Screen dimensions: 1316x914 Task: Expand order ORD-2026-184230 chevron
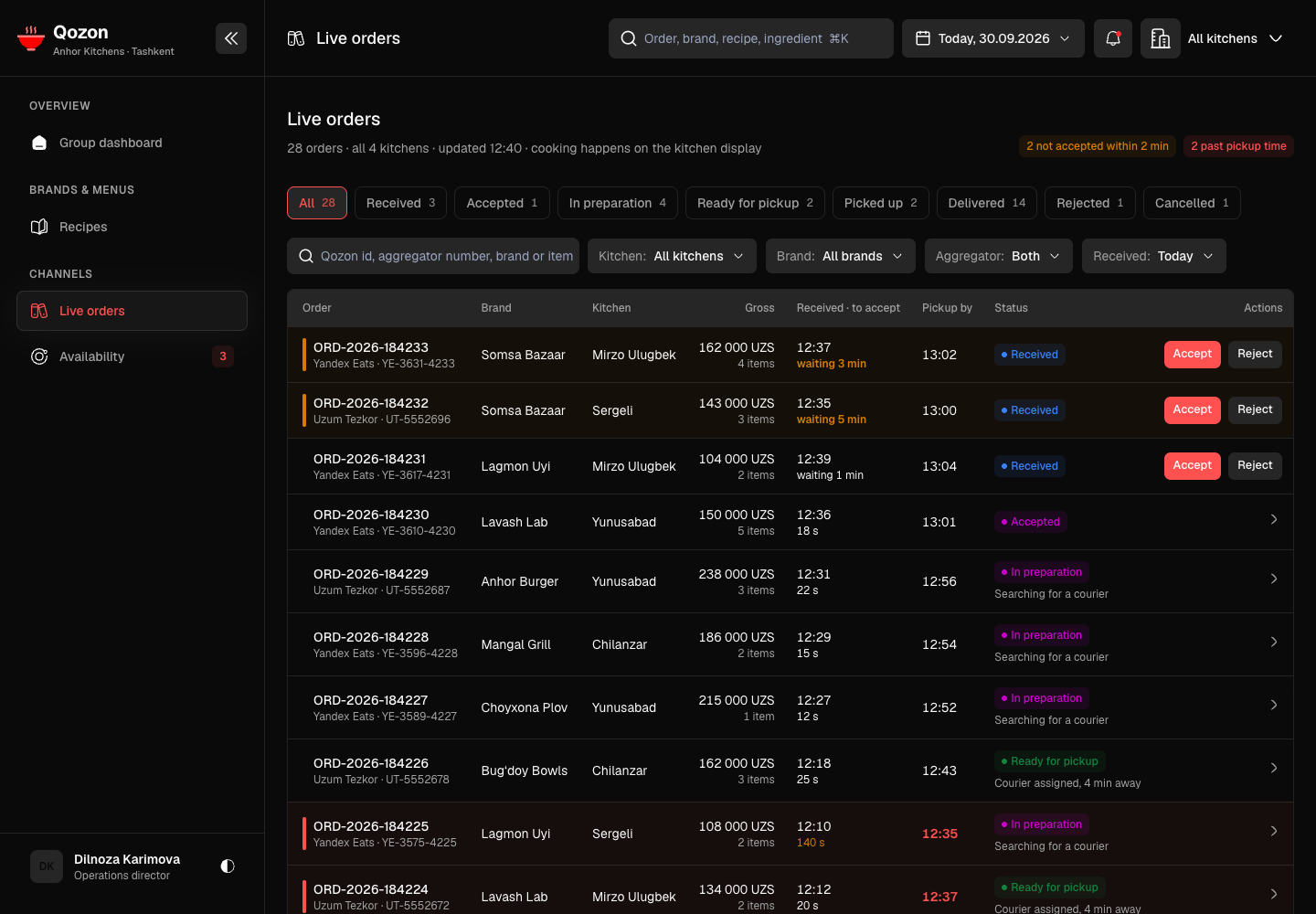point(1274,520)
